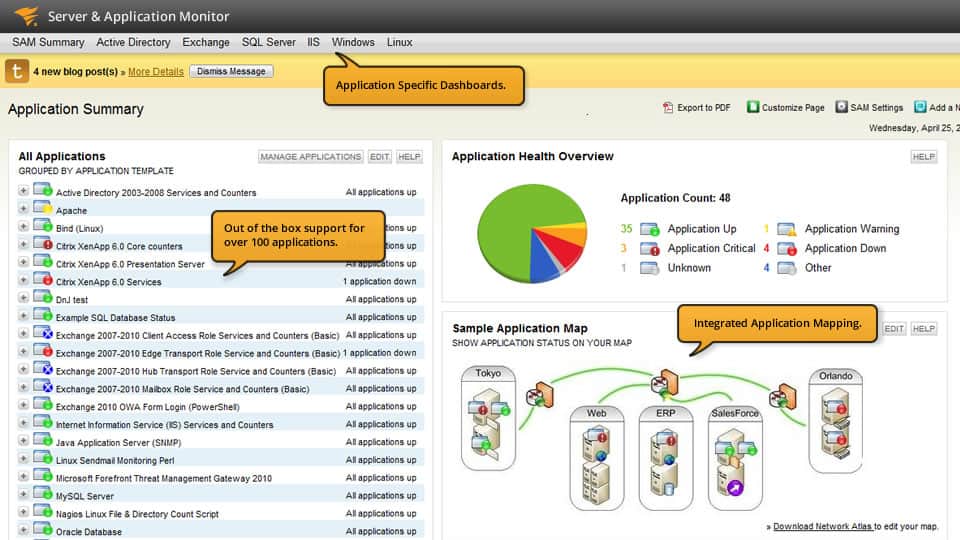
Task: Click the Orlando node on the map
Action: coord(835,420)
